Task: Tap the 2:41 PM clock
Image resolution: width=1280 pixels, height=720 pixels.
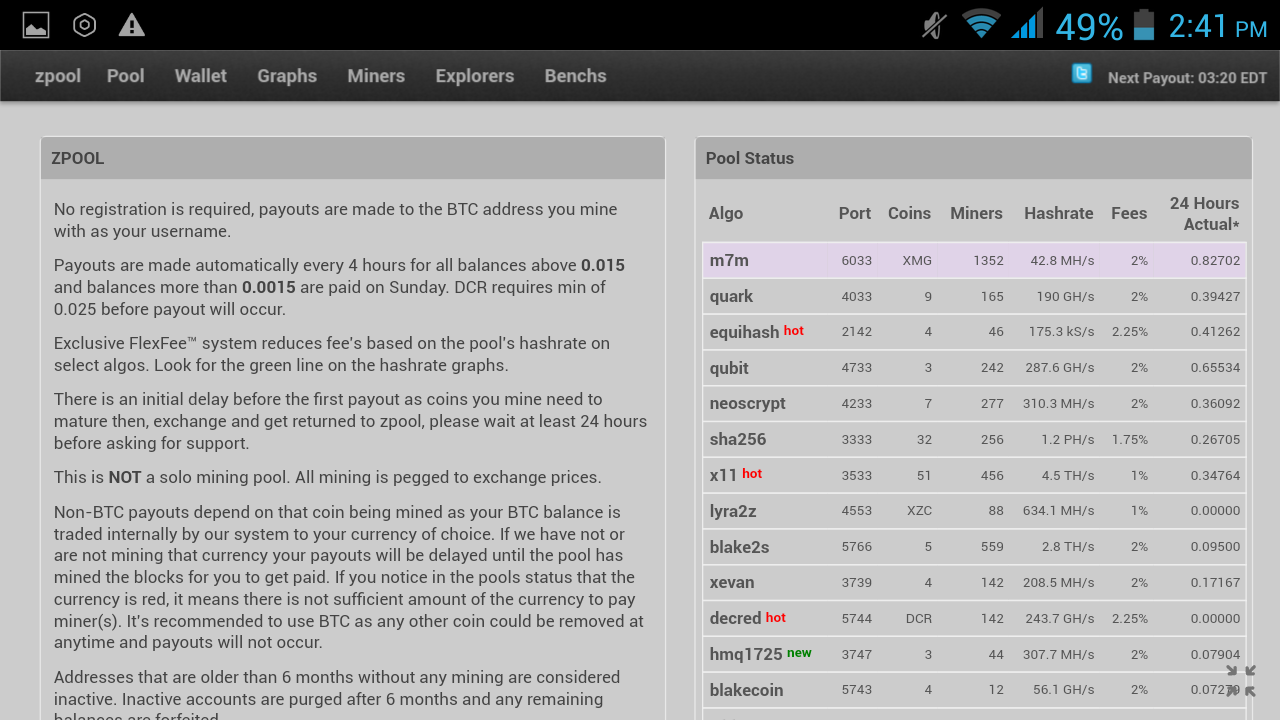Action: click(1218, 26)
